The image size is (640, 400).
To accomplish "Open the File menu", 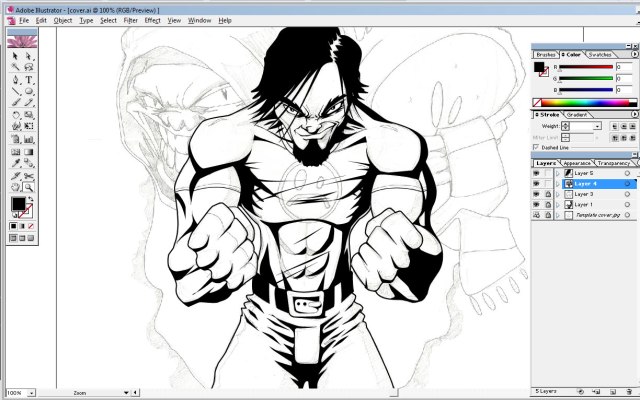I will pos(24,20).
